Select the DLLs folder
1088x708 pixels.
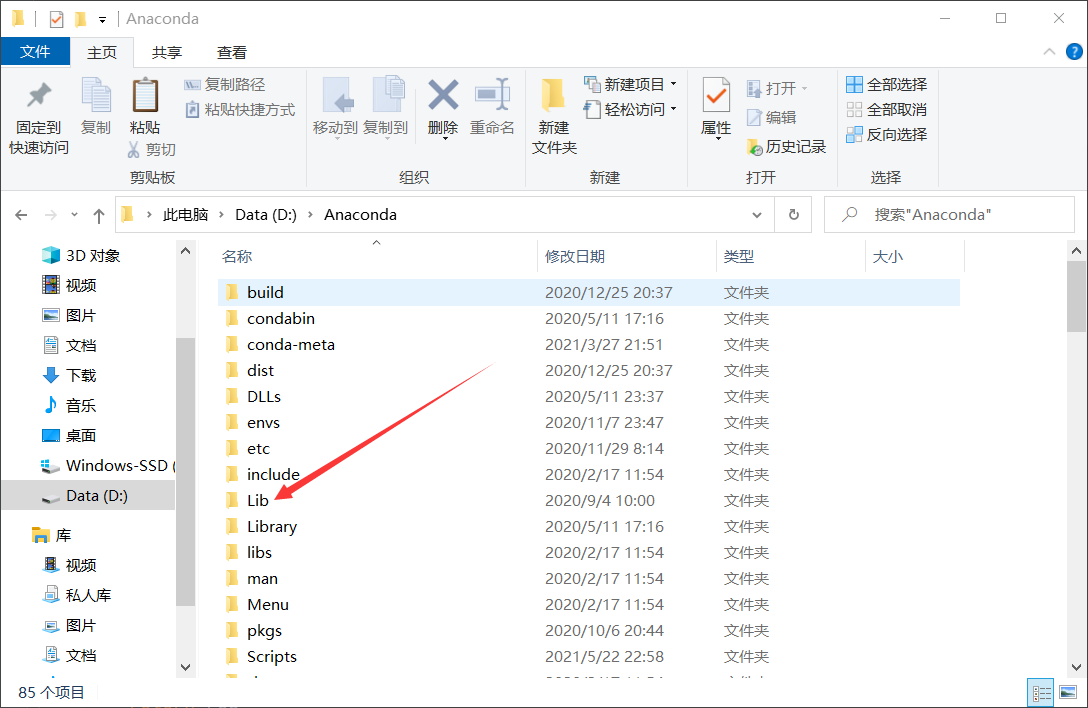click(588, 396)
